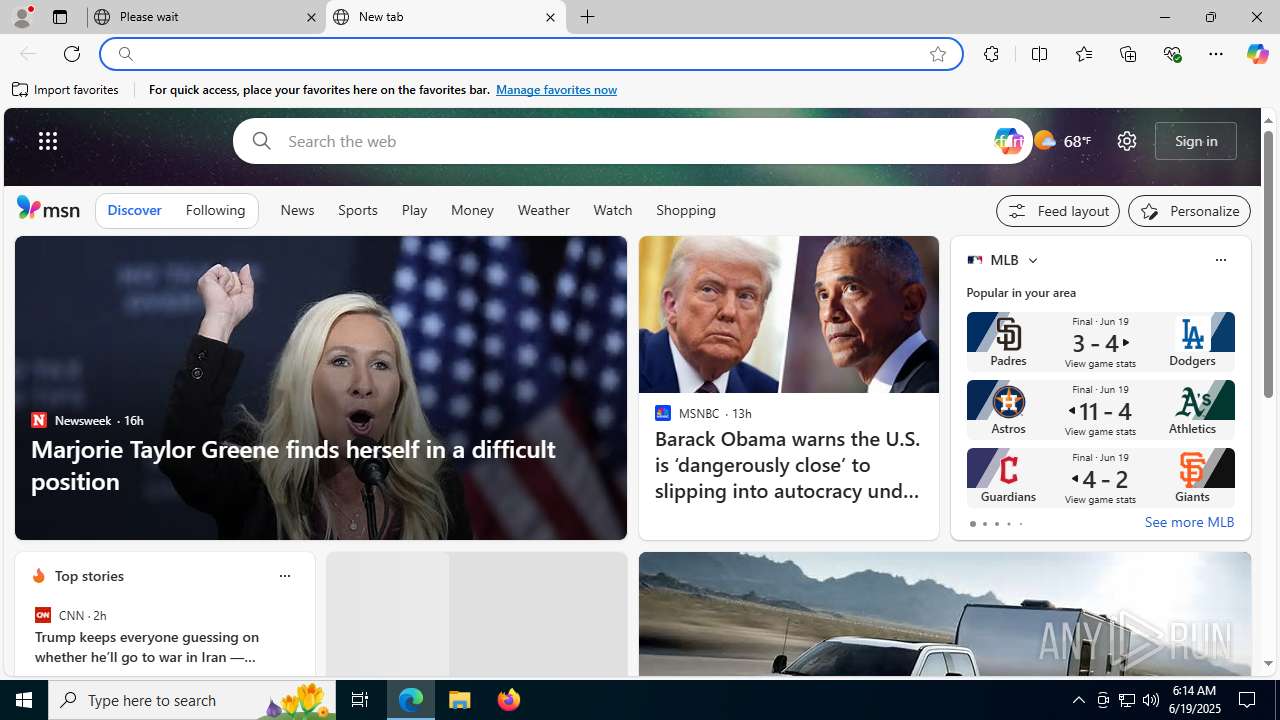Open the weather 68°F widget
The height and width of the screenshot is (720, 1280).
coord(1062,141)
